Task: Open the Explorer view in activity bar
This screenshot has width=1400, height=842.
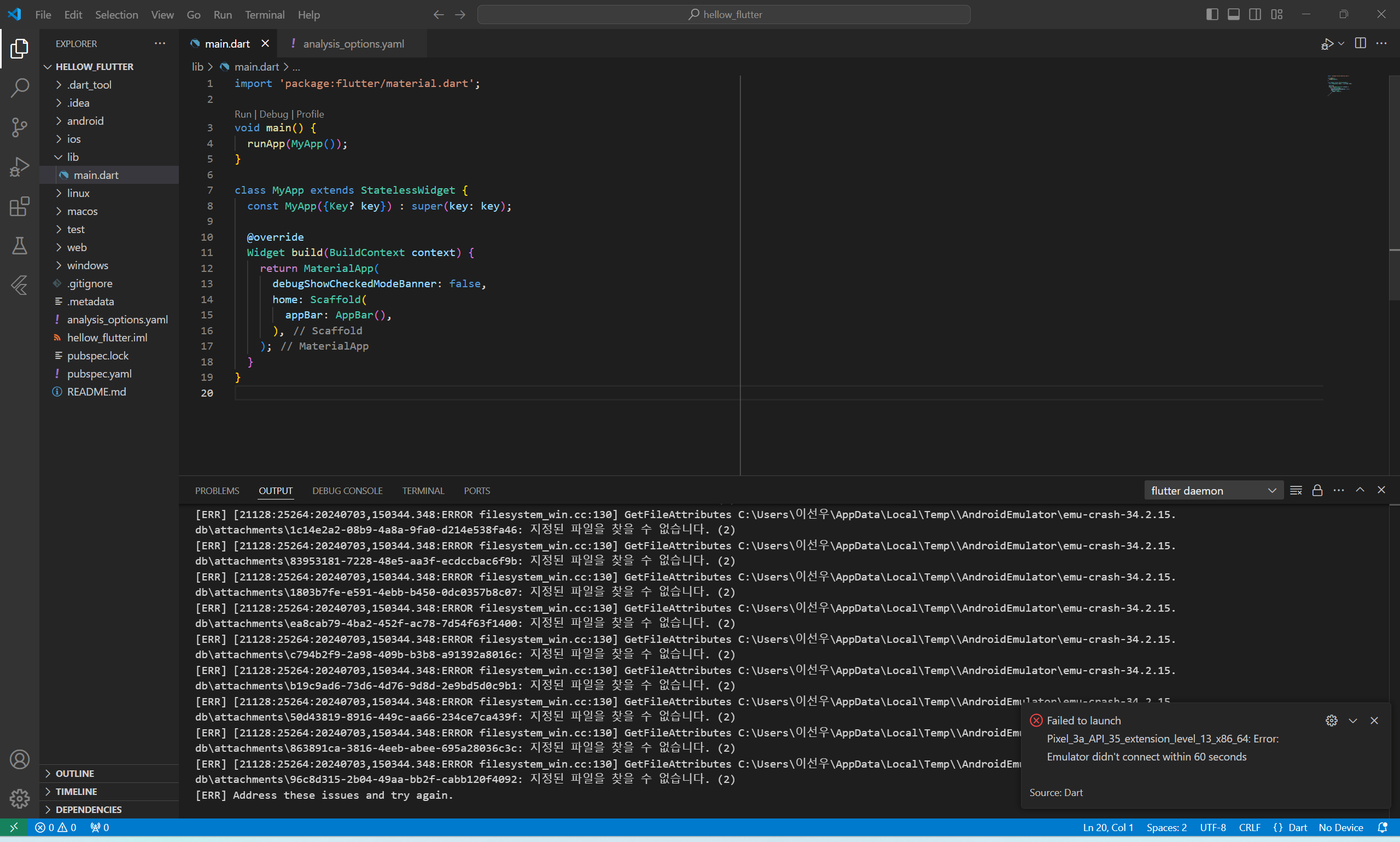Action: coord(19,49)
